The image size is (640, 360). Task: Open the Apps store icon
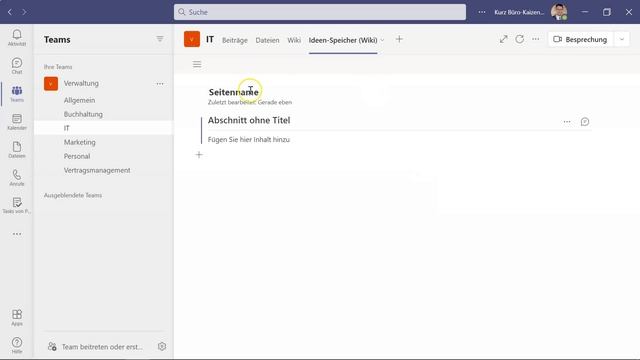(17, 317)
